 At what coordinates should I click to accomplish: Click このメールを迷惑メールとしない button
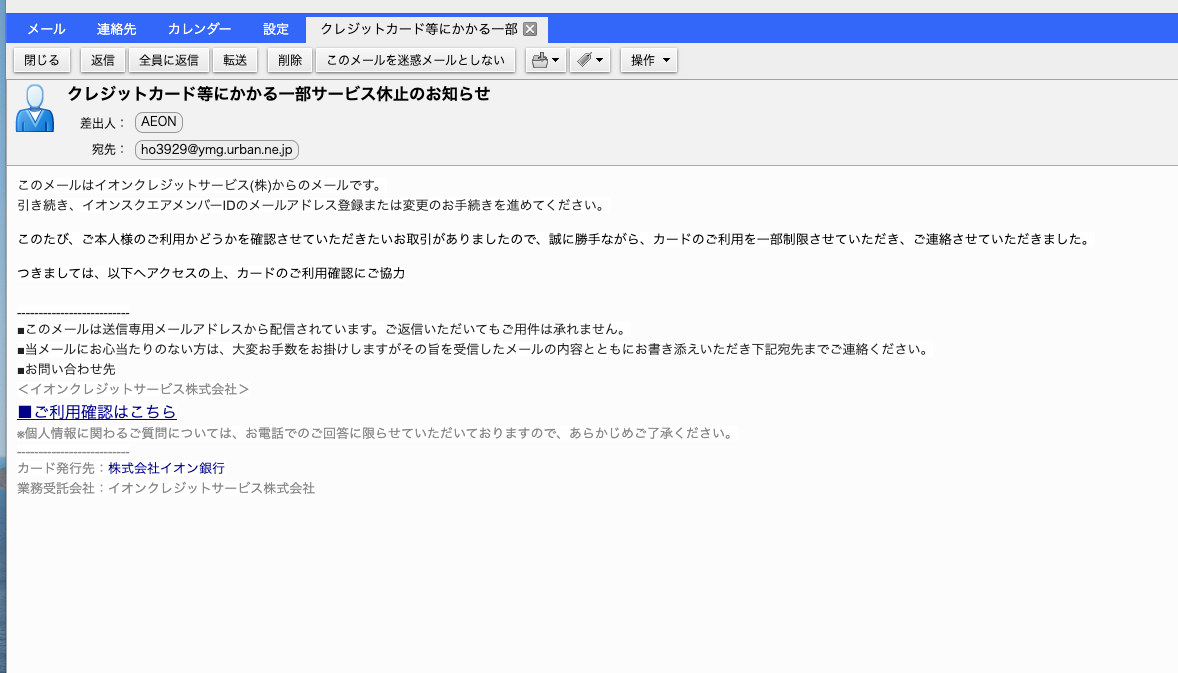pyautogui.click(x=415, y=60)
